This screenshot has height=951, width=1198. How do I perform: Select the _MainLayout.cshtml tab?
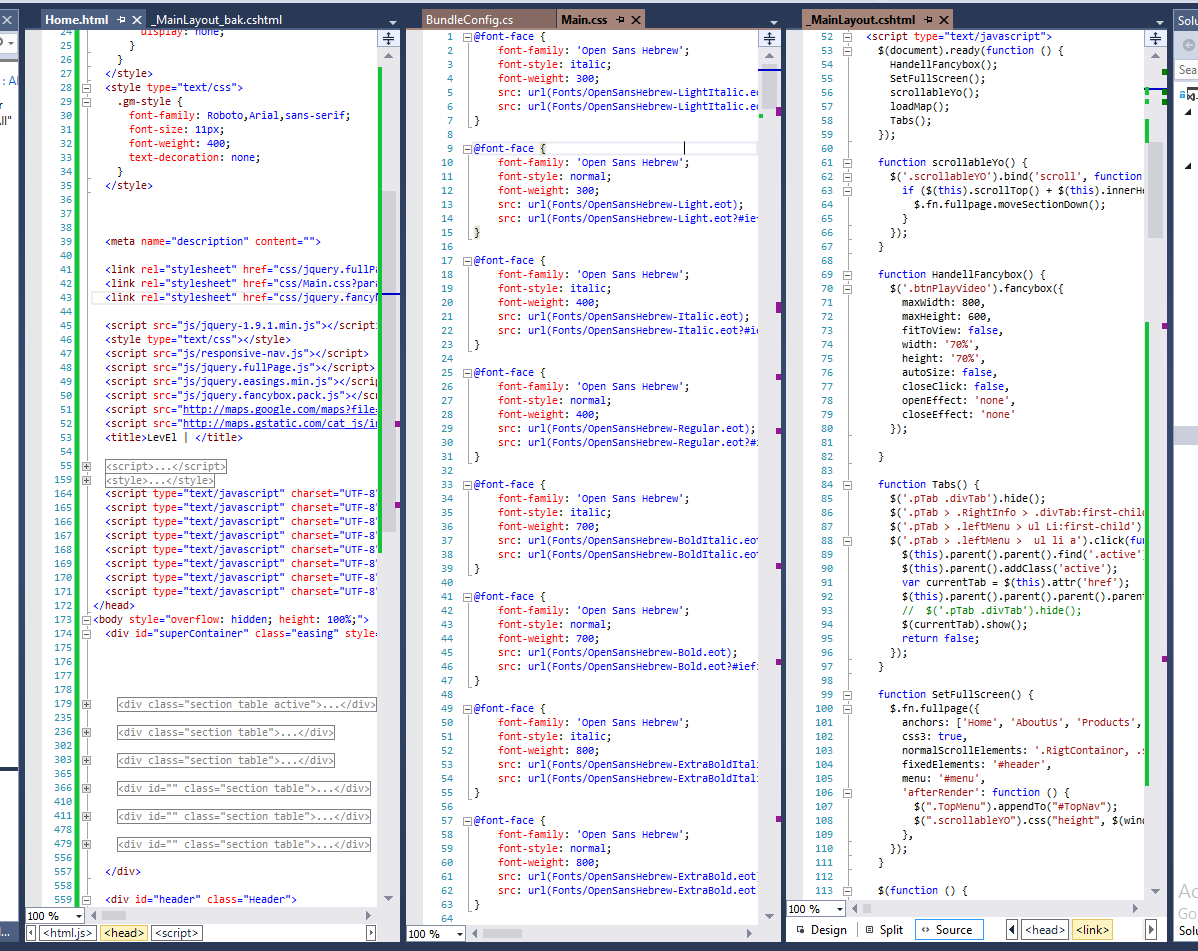[x=862, y=20]
